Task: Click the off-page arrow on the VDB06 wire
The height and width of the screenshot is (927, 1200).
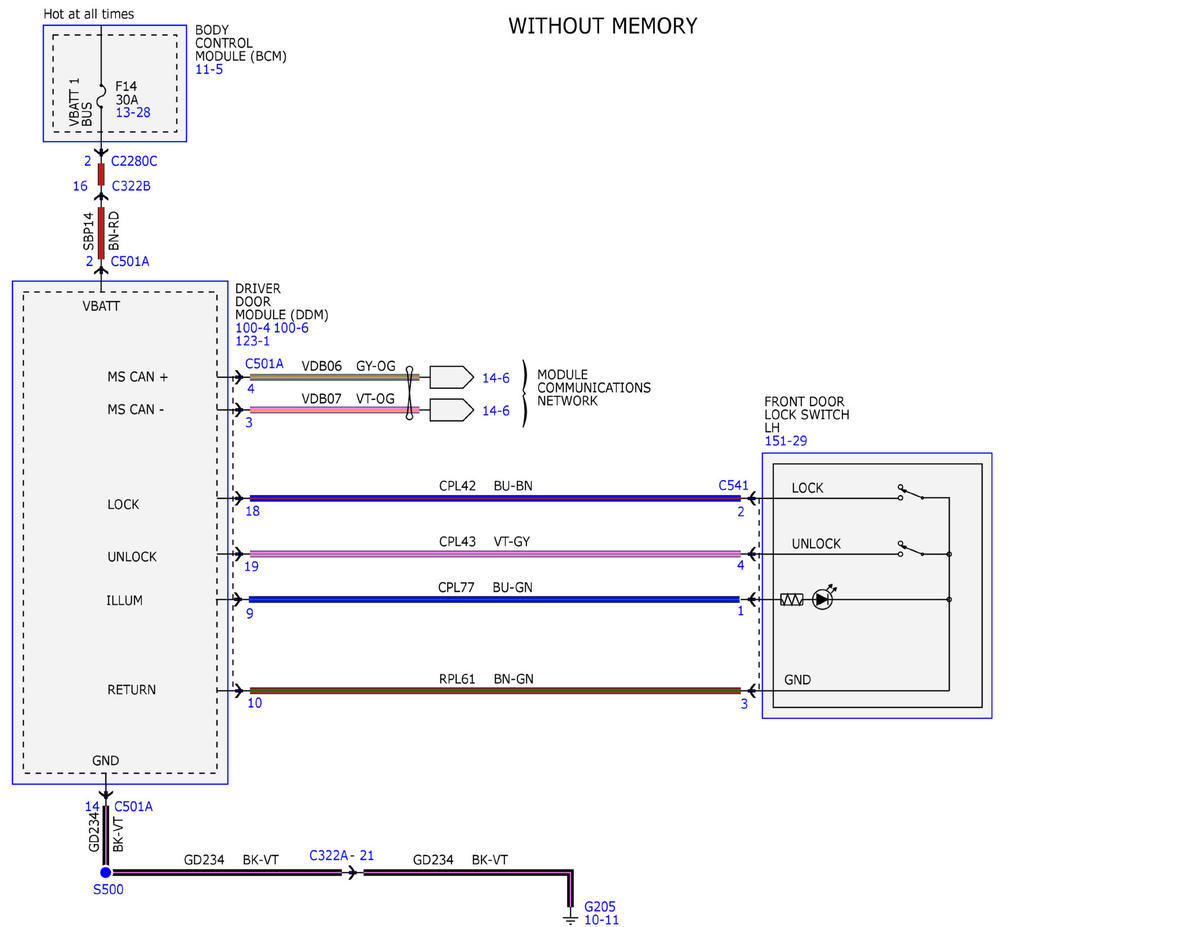Action: click(x=451, y=377)
